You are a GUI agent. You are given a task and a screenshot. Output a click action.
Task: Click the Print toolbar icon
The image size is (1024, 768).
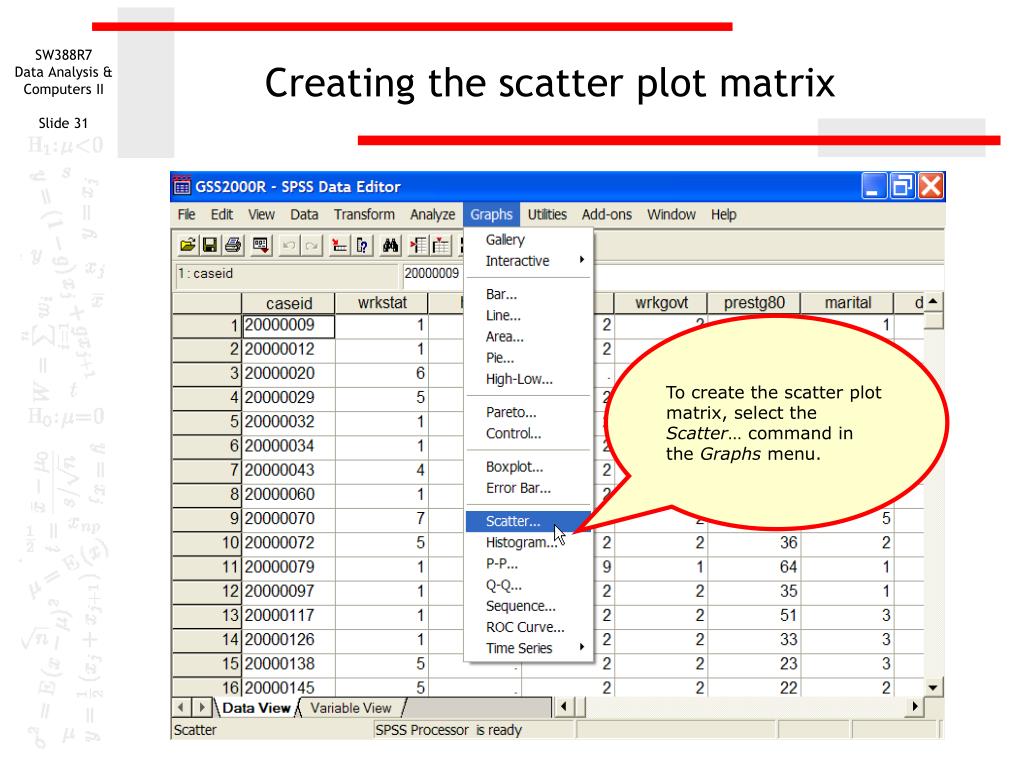[232, 246]
